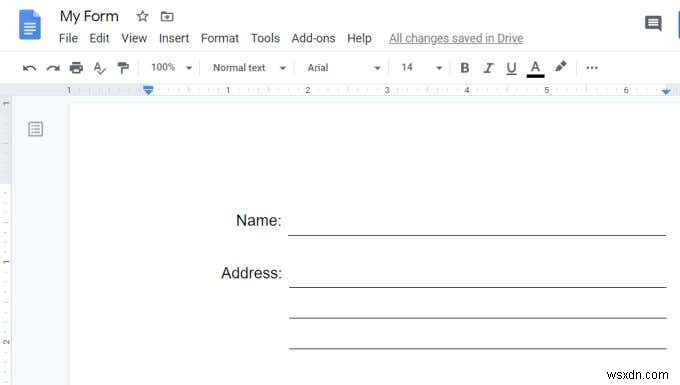This screenshot has width=680, height=385.
Task: Open the Help menu
Action: [359, 38]
